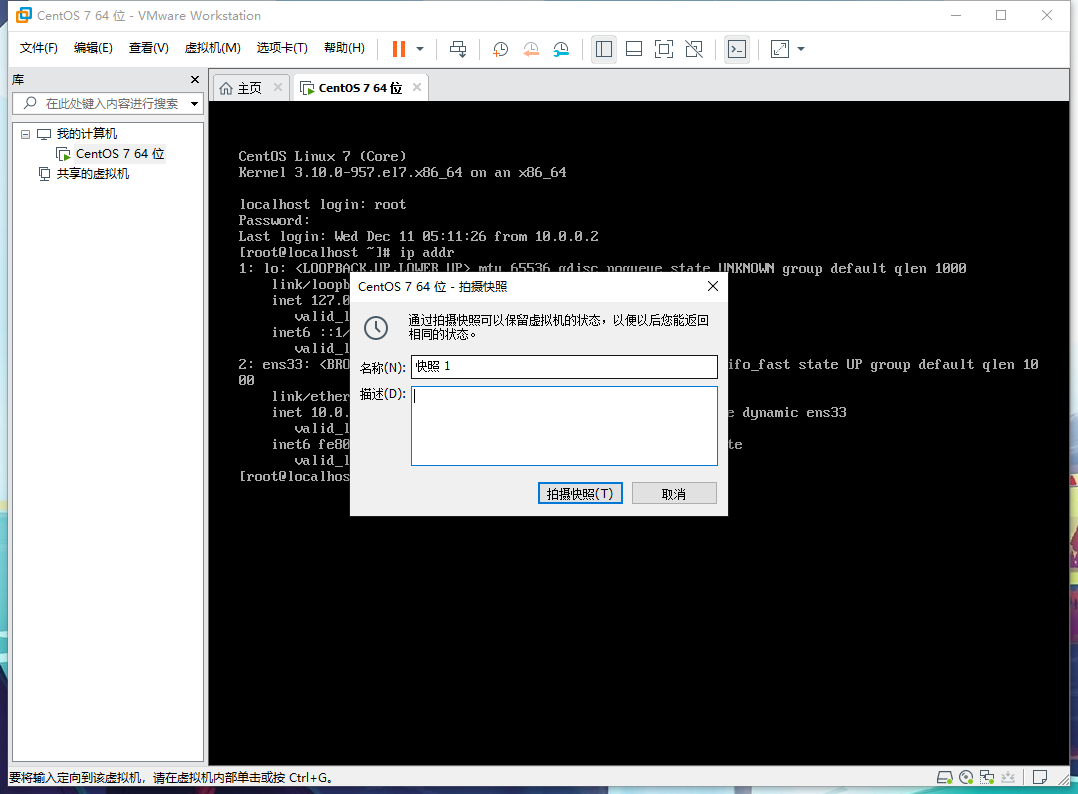Screen dimensions: 1078x794
Task: Close the 库 library panel
Action: pos(195,80)
